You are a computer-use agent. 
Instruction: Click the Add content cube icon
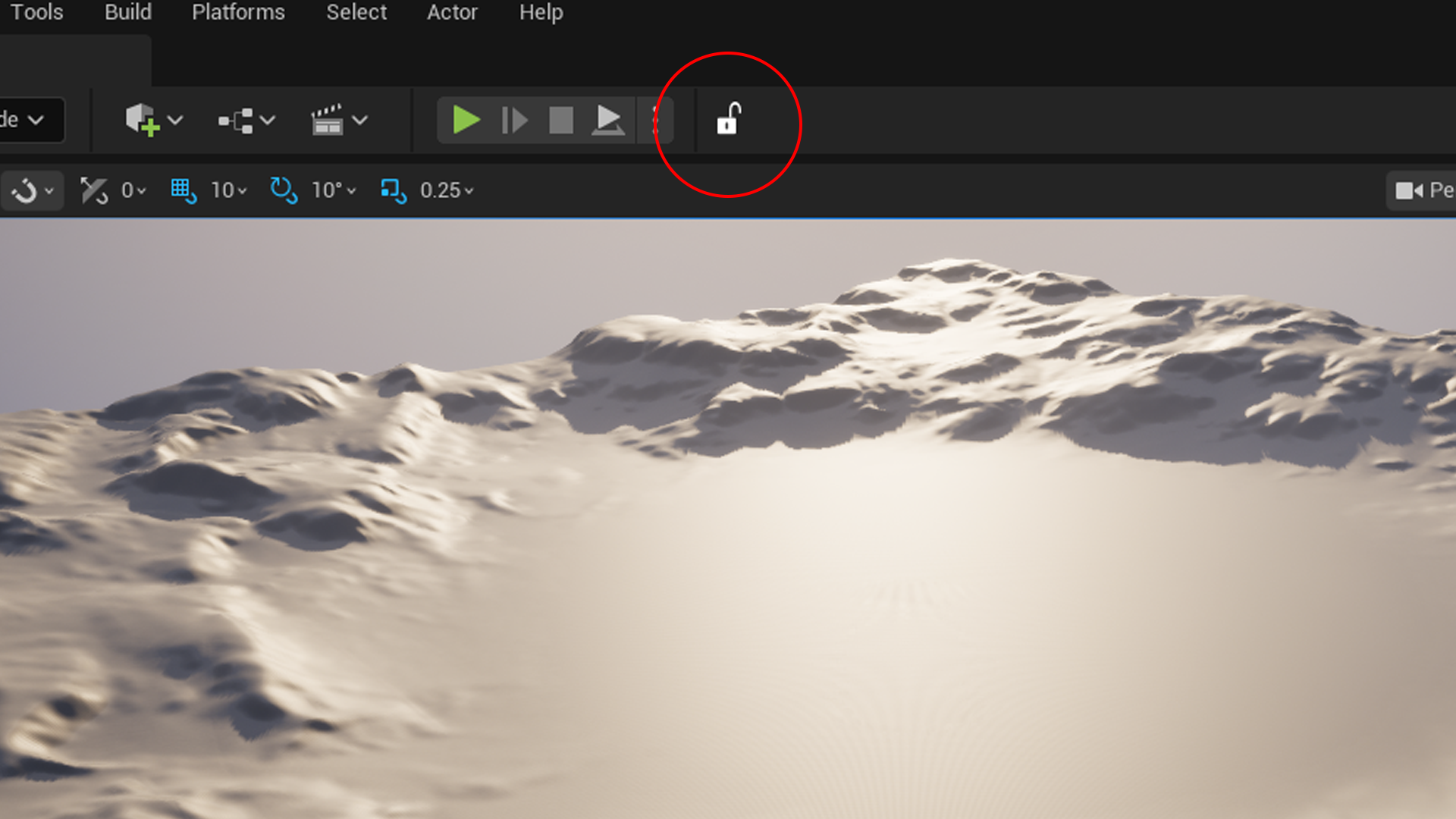pyautogui.click(x=143, y=120)
